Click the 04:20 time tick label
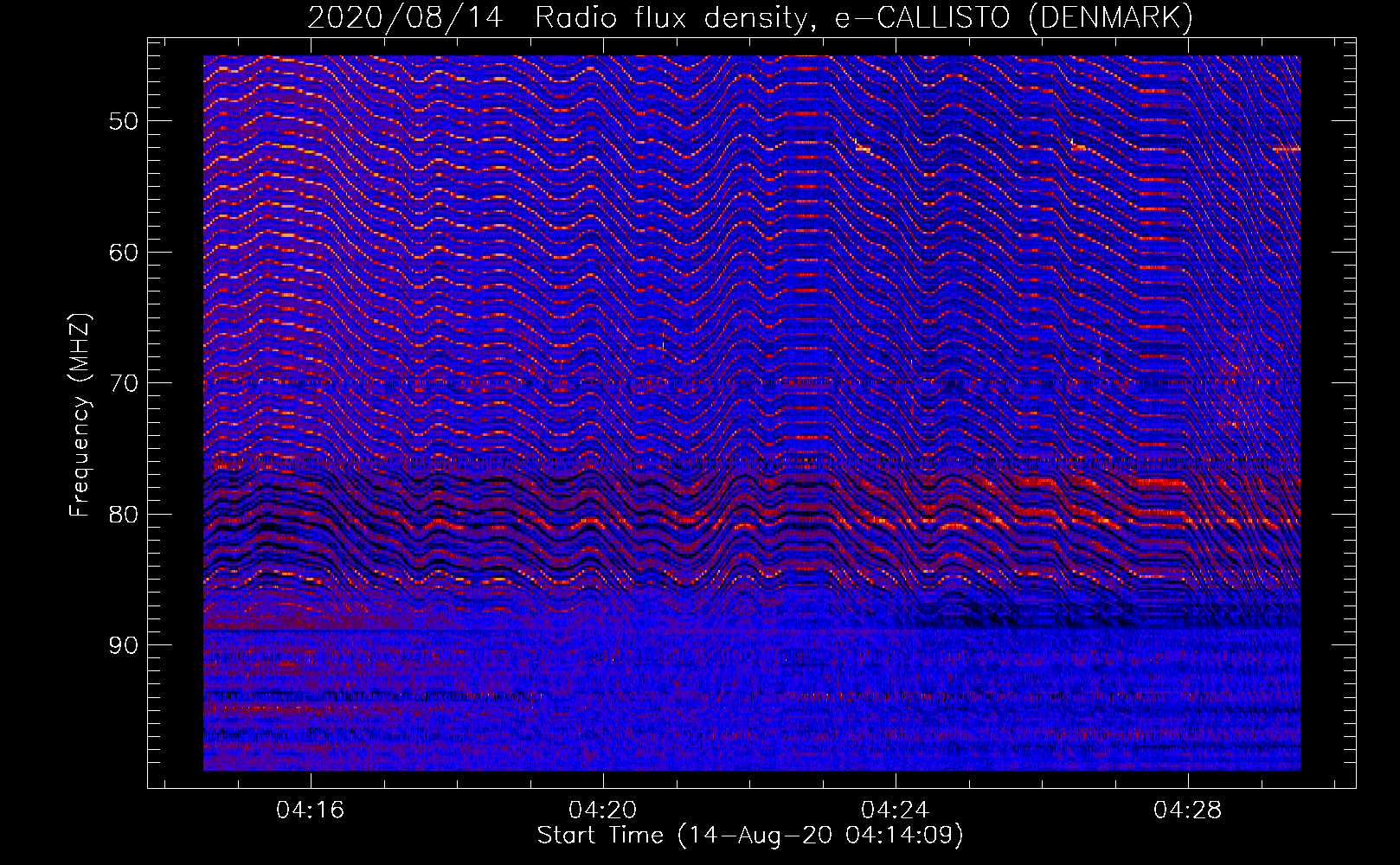 pos(602,811)
